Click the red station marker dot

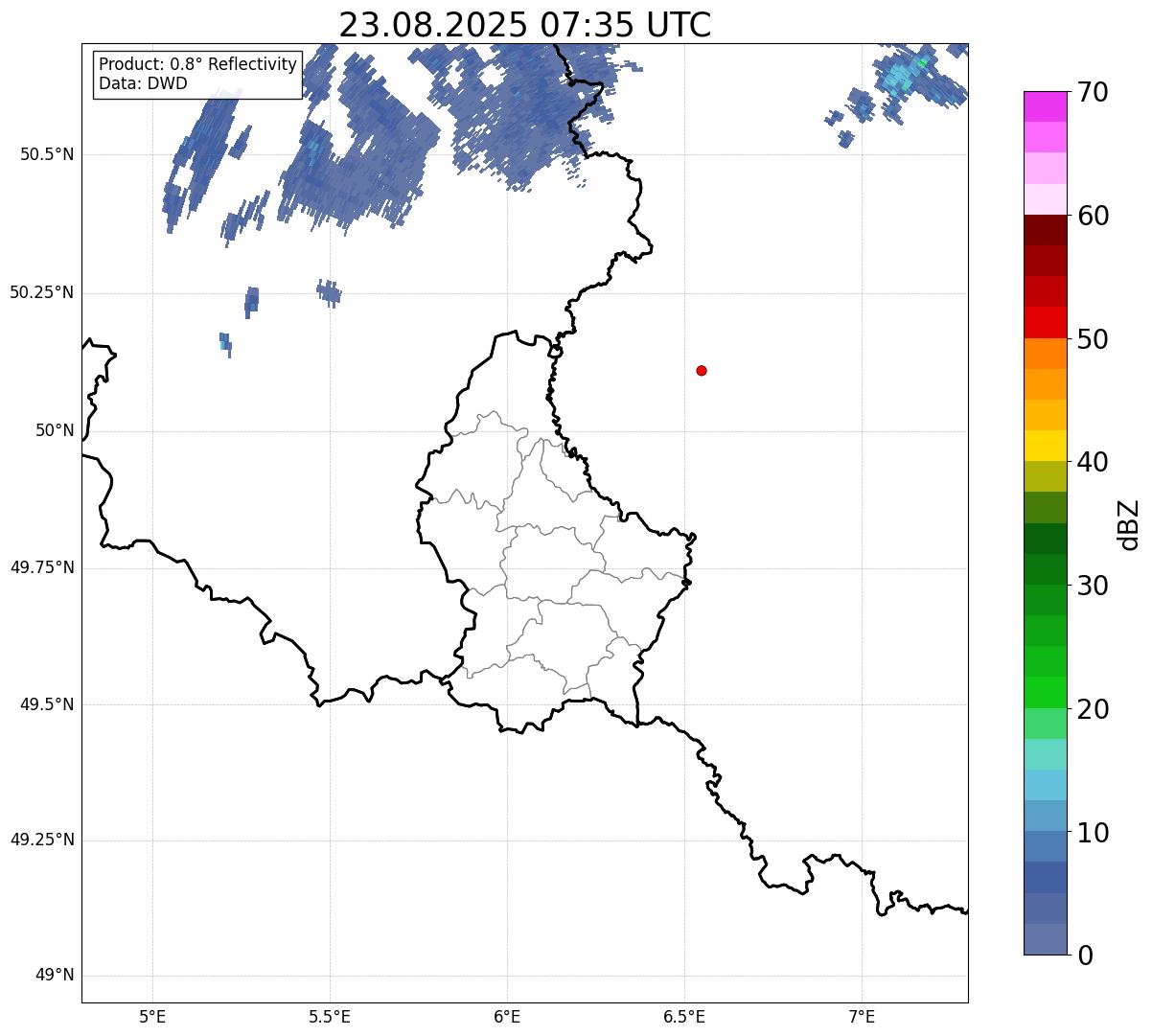[702, 370]
